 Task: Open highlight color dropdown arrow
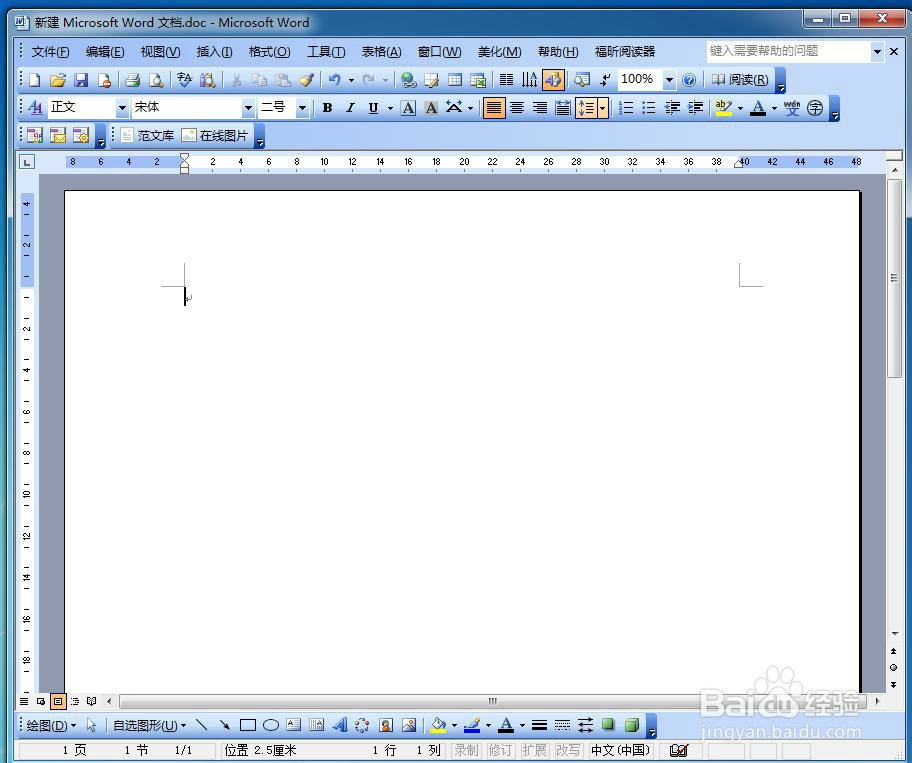coord(740,108)
